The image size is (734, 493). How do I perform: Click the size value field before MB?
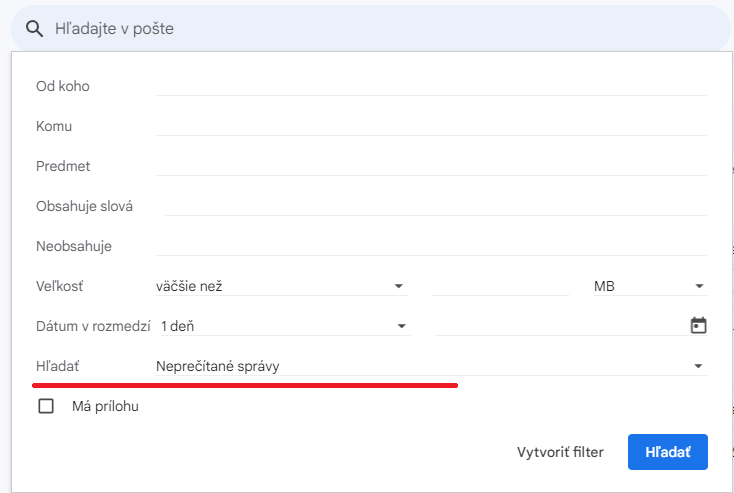(x=501, y=286)
